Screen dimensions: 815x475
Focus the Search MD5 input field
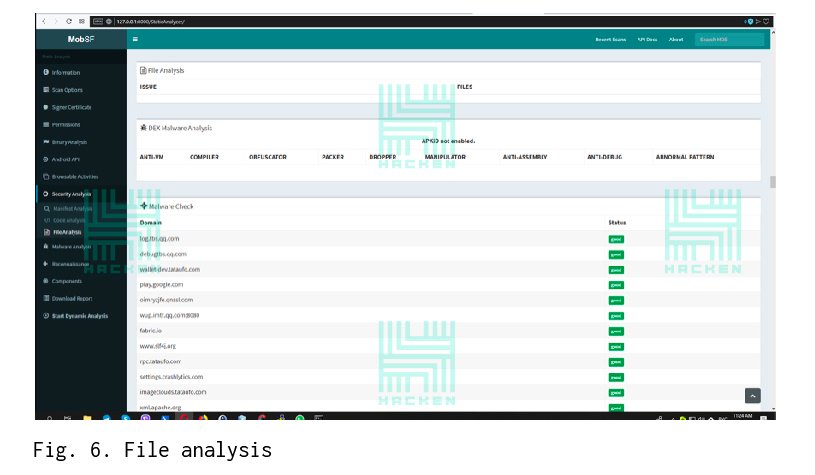pyautogui.click(x=729, y=39)
